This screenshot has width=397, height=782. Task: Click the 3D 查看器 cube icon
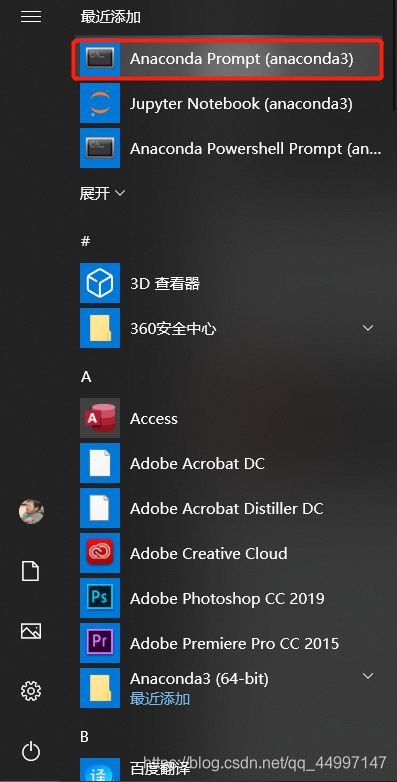(x=100, y=283)
